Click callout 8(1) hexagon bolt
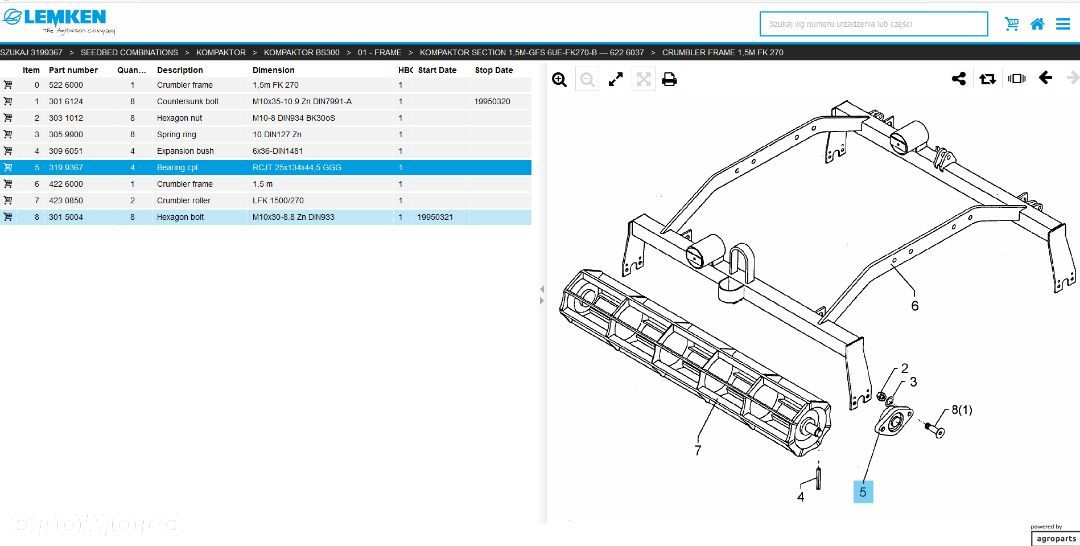Viewport: 1080px width, 546px height. tap(962, 410)
